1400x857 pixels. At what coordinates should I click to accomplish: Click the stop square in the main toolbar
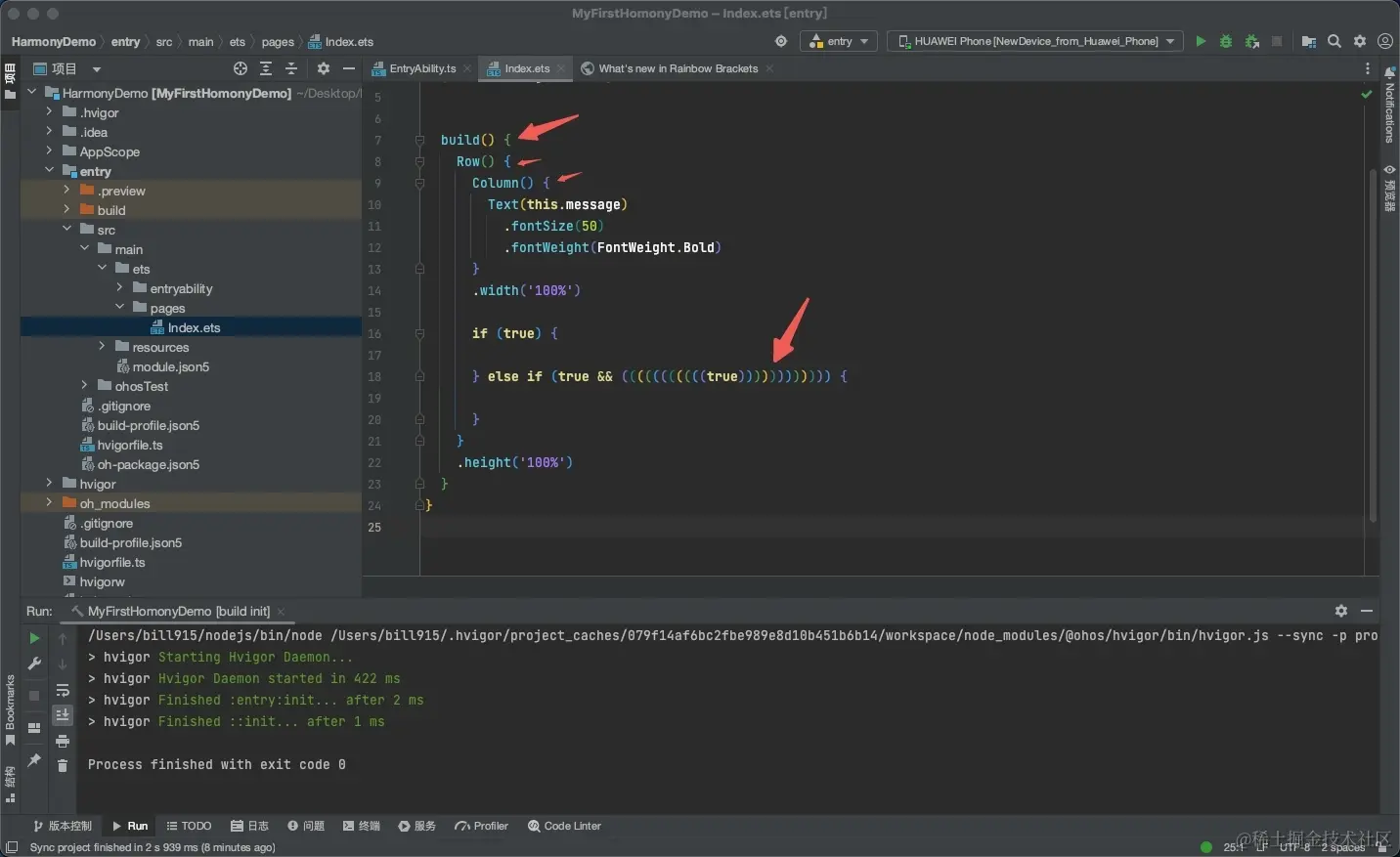pyautogui.click(x=1277, y=41)
